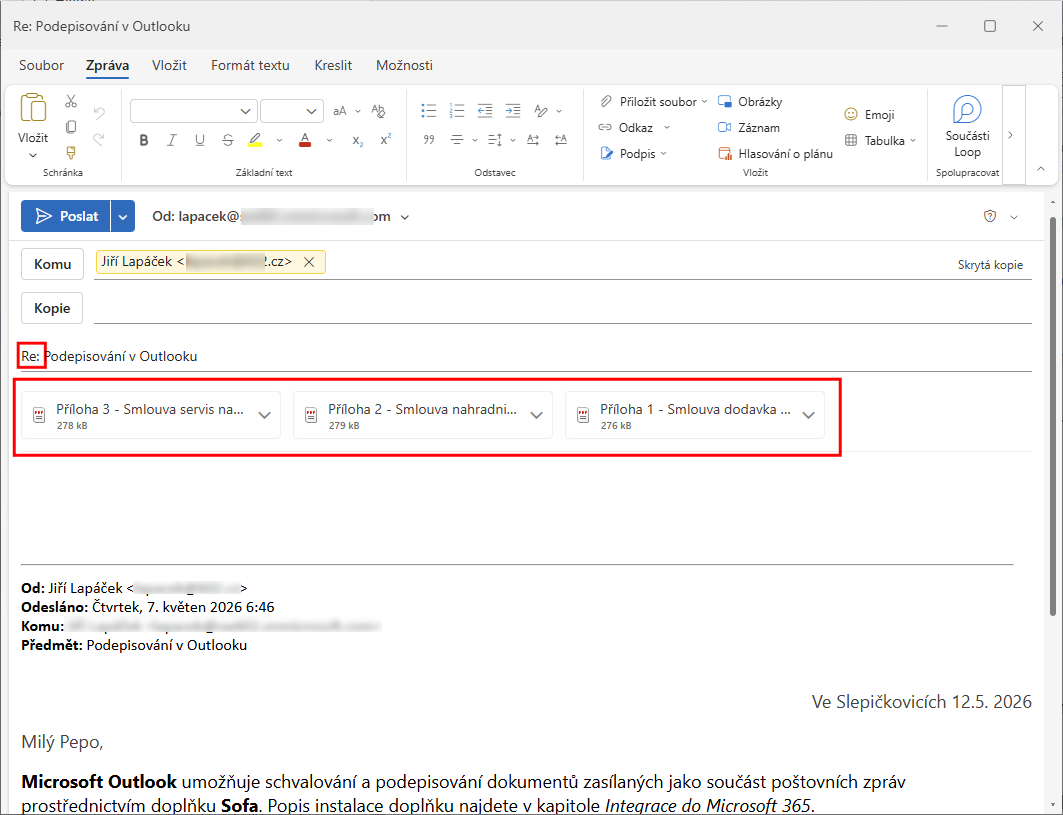Click the Poslat send button

pos(66,216)
